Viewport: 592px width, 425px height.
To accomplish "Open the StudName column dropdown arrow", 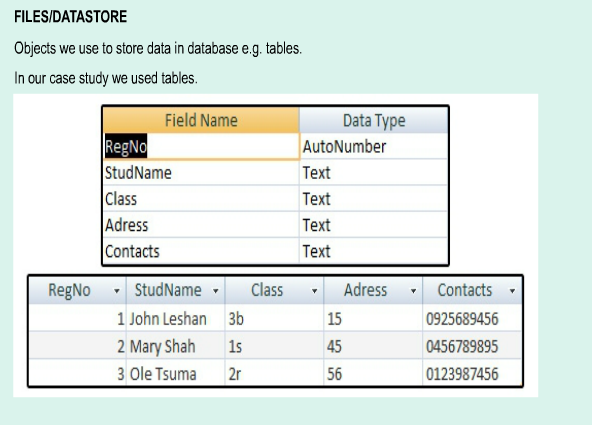I will tap(216, 291).
